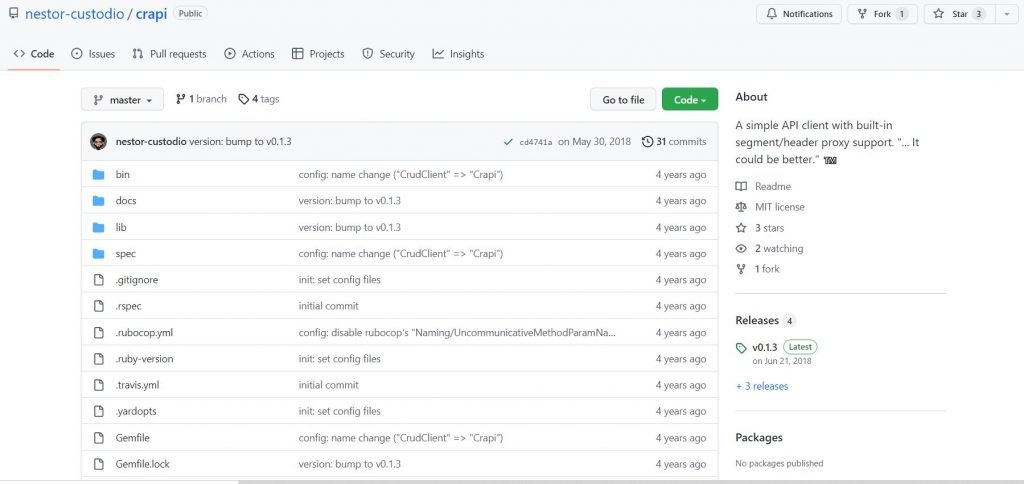Open the Notifications button
The height and width of the screenshot is (484, 1024).
point(799,14)
